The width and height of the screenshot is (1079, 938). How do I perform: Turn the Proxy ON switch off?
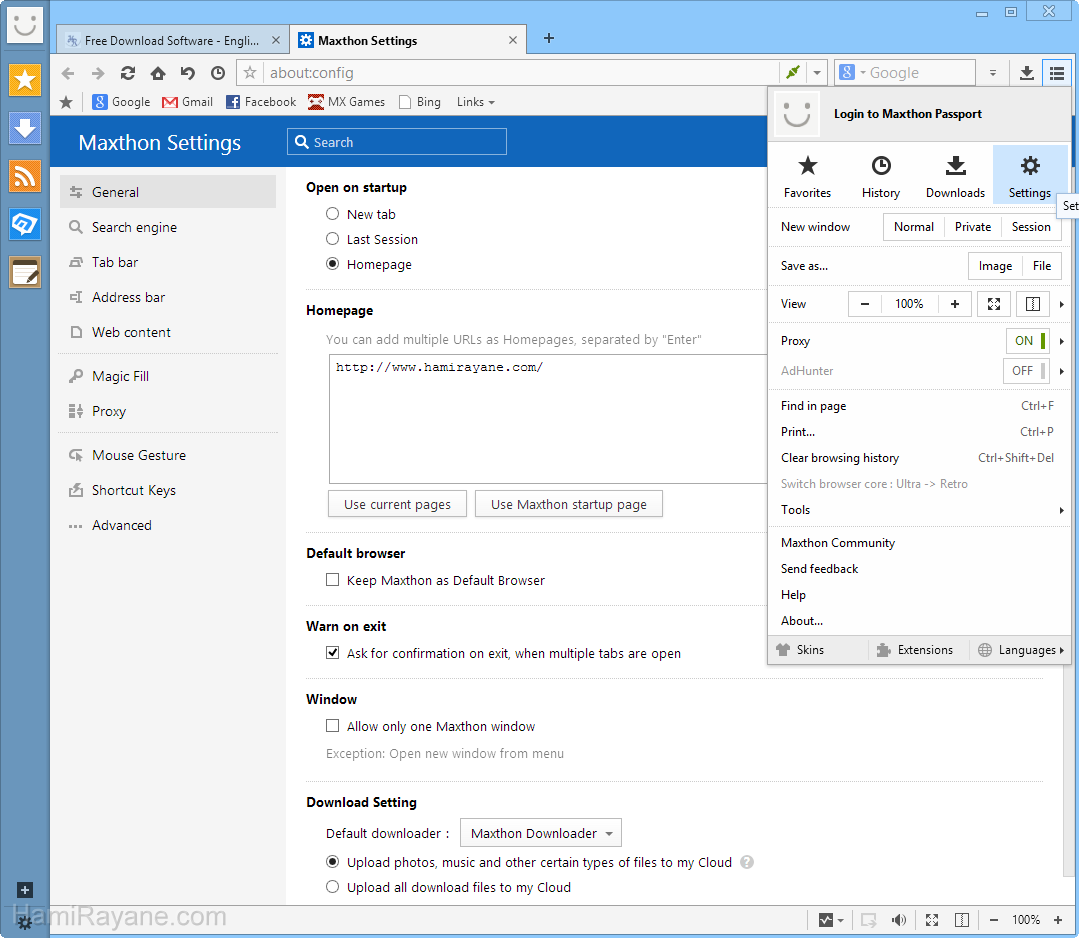(1027, 341)
